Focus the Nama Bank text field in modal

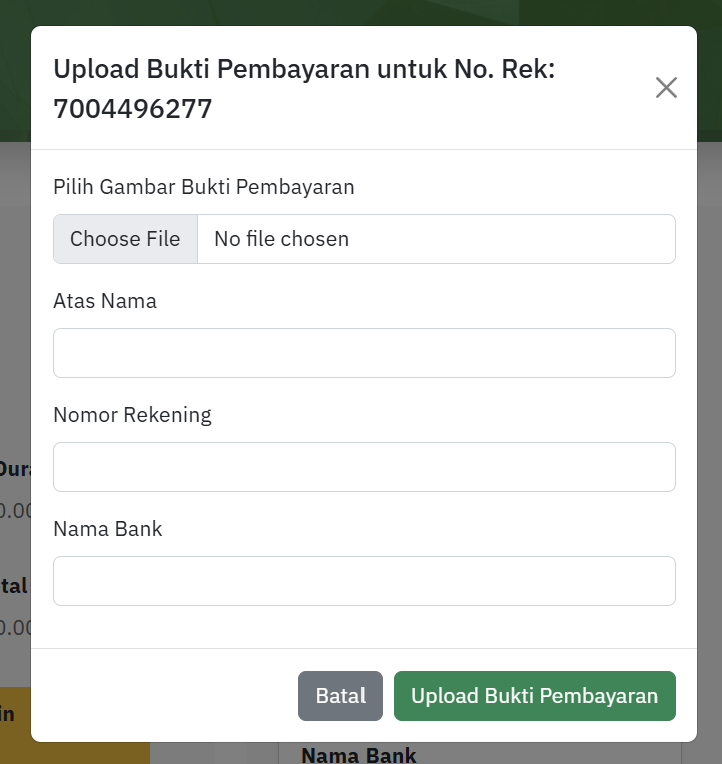pyautogui.click(x=364, y=581)
